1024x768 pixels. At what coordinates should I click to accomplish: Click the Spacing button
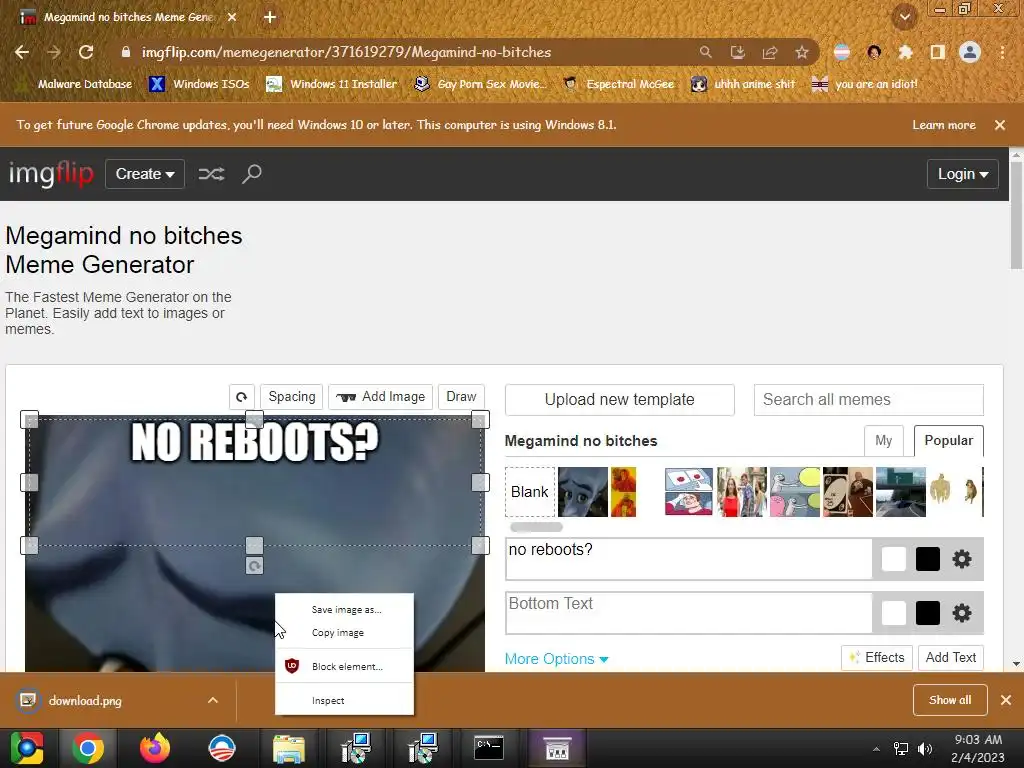pos(292,397)
